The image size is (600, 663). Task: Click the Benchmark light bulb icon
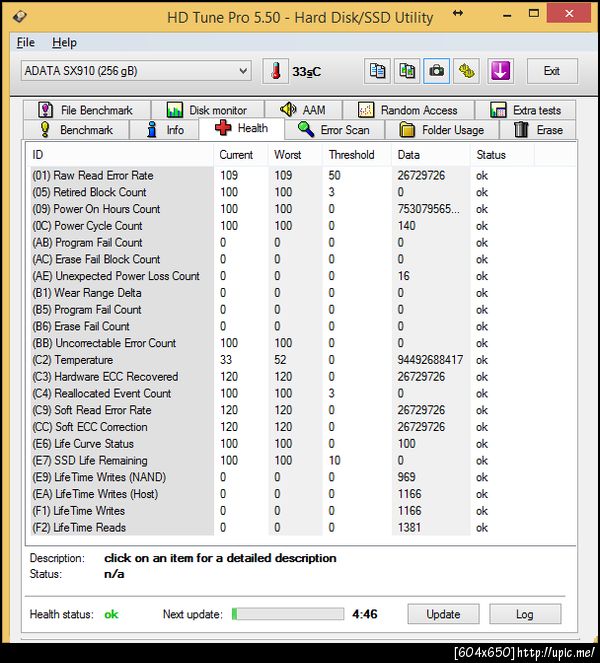tap(45, 130)
